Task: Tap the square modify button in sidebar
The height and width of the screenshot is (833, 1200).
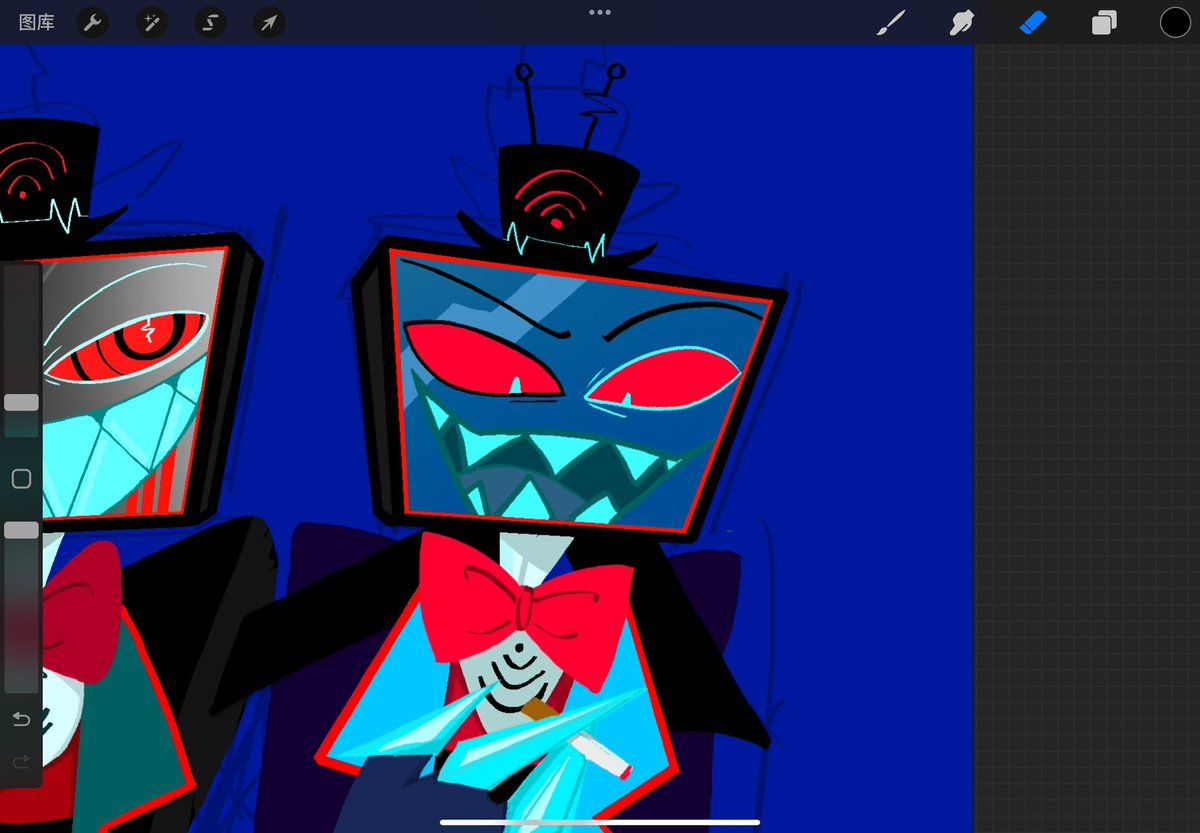Action: click(x=21, y=479)
